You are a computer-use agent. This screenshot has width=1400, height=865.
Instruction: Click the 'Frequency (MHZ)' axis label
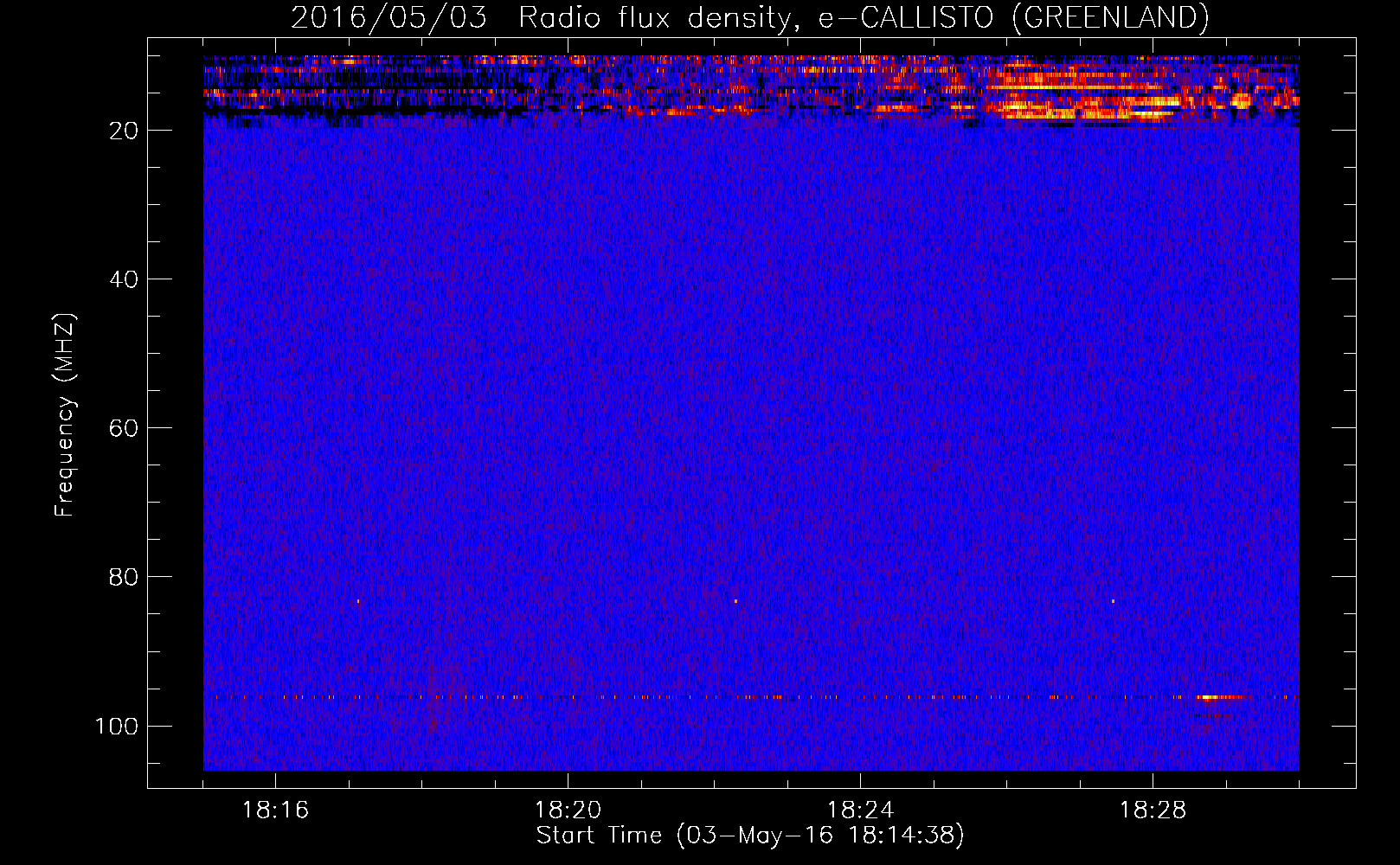[65, 415]
